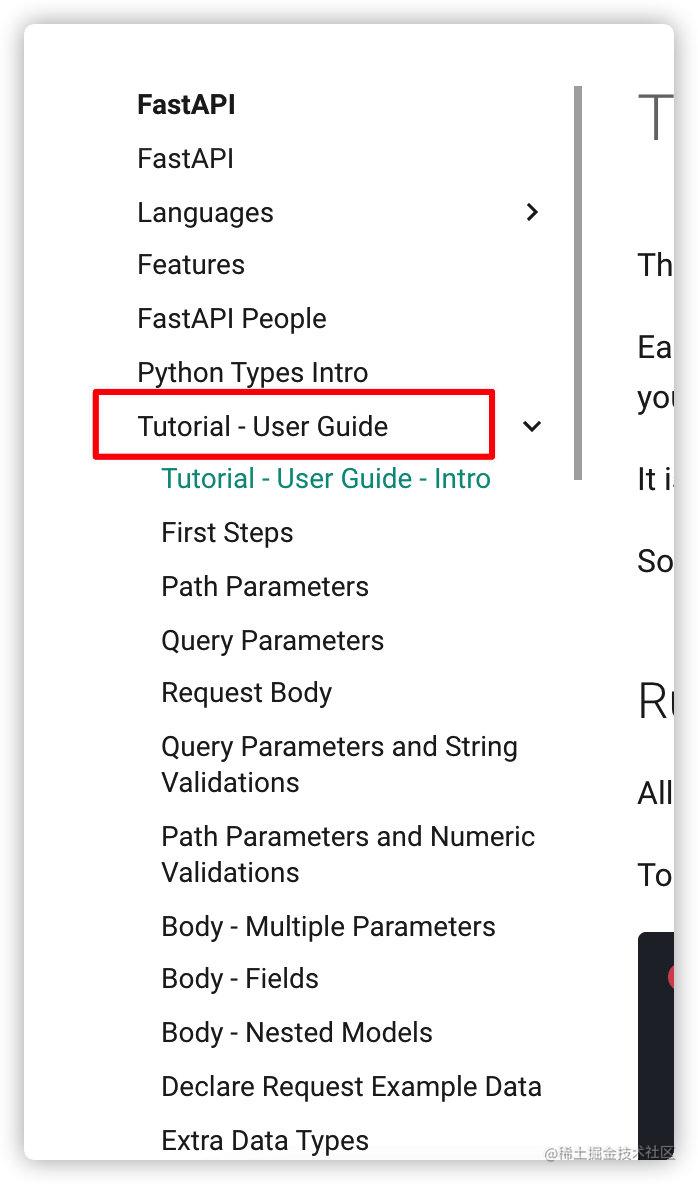Collapse the Tutorial - User Guide section

click(x=532, y=427)
